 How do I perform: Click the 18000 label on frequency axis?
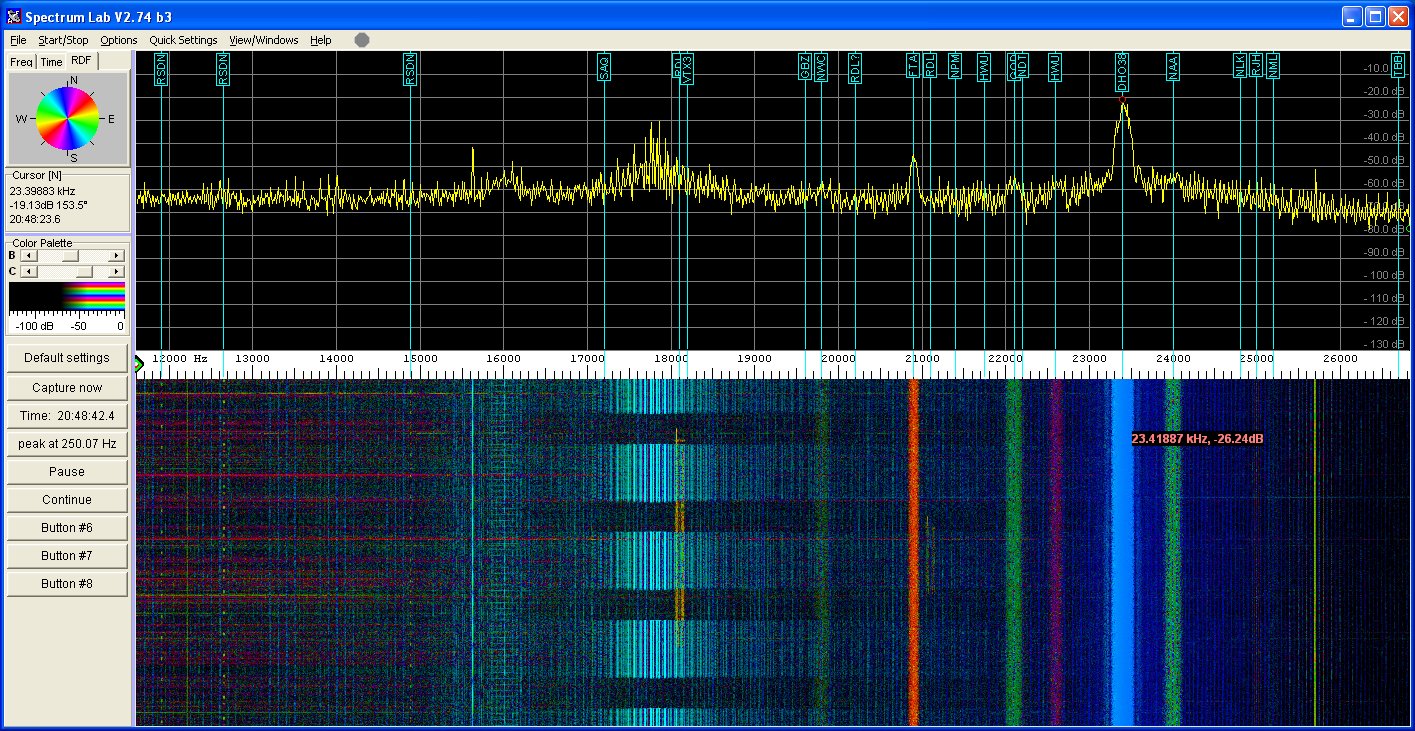point(670,358)
